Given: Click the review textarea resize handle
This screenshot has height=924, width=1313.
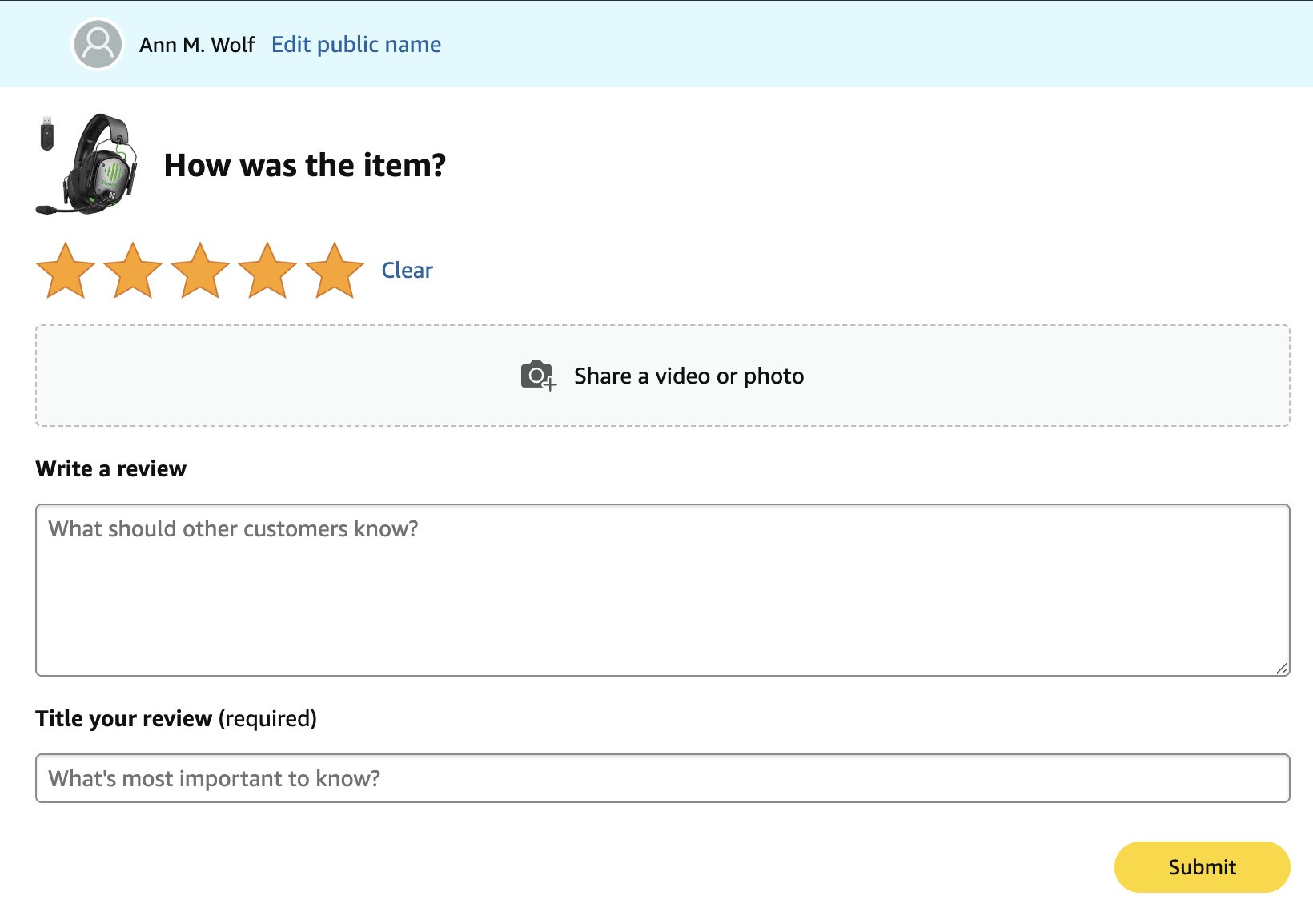Looking at the screenshot, I should coord(1282,669).
